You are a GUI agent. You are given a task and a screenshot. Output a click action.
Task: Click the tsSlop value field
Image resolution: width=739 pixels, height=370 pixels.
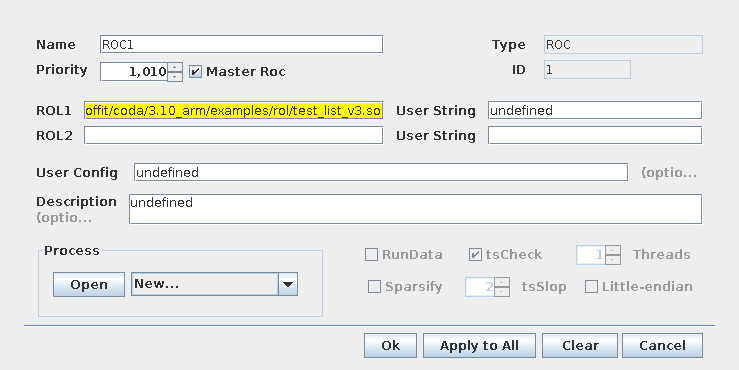click(480, 287)
